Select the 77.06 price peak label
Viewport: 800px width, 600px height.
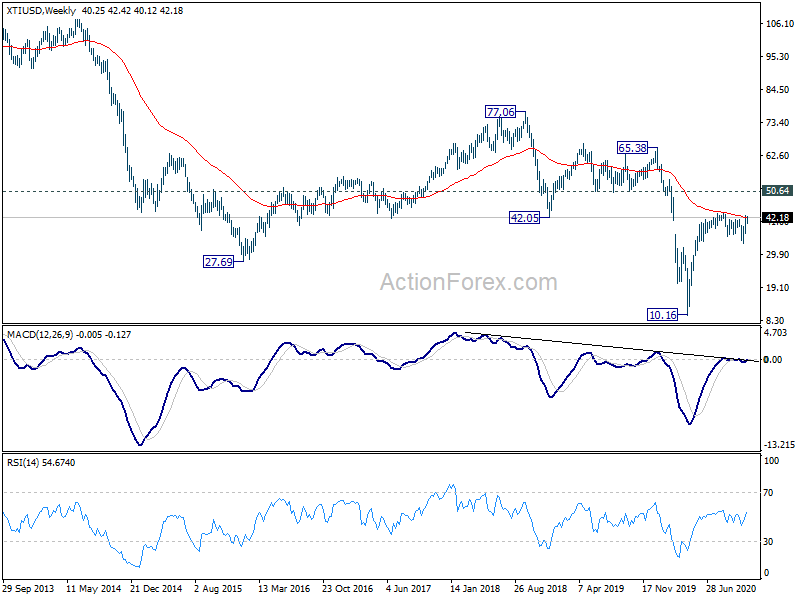click(x=501, y=112)
